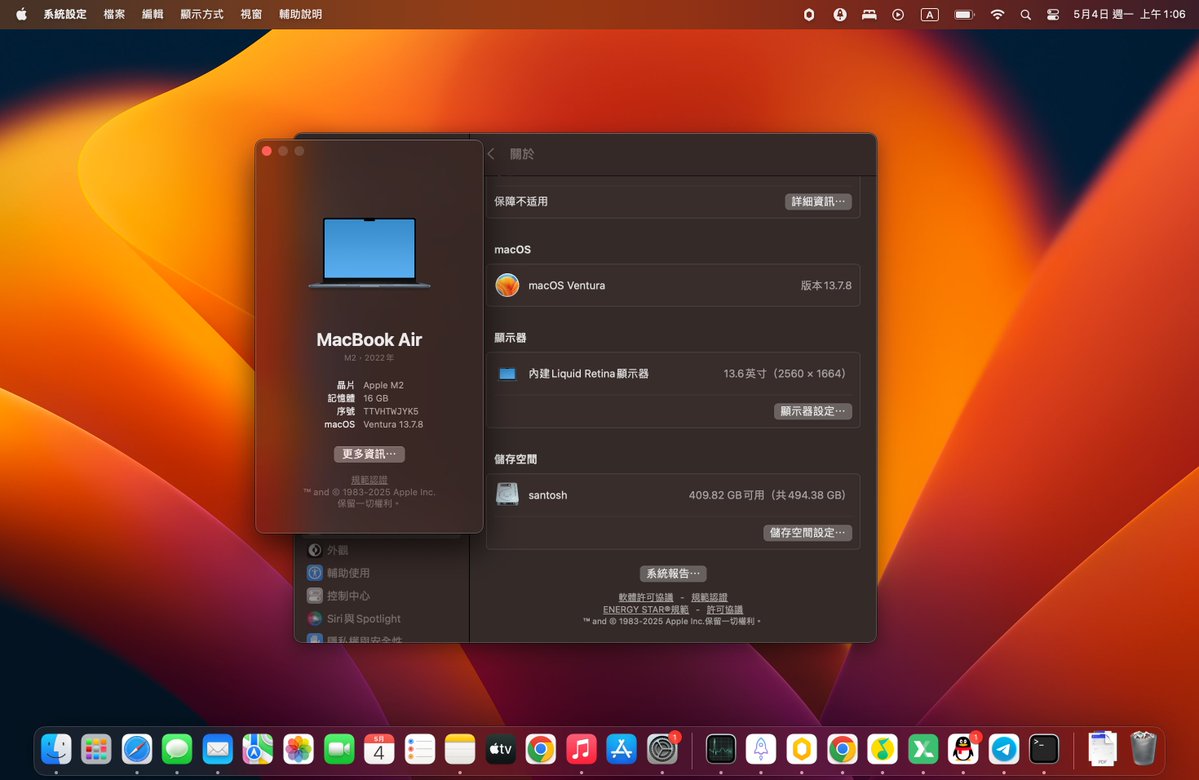Click the serial number TTVHTWJYK5
1199x780 pixels.
(391, 411)
